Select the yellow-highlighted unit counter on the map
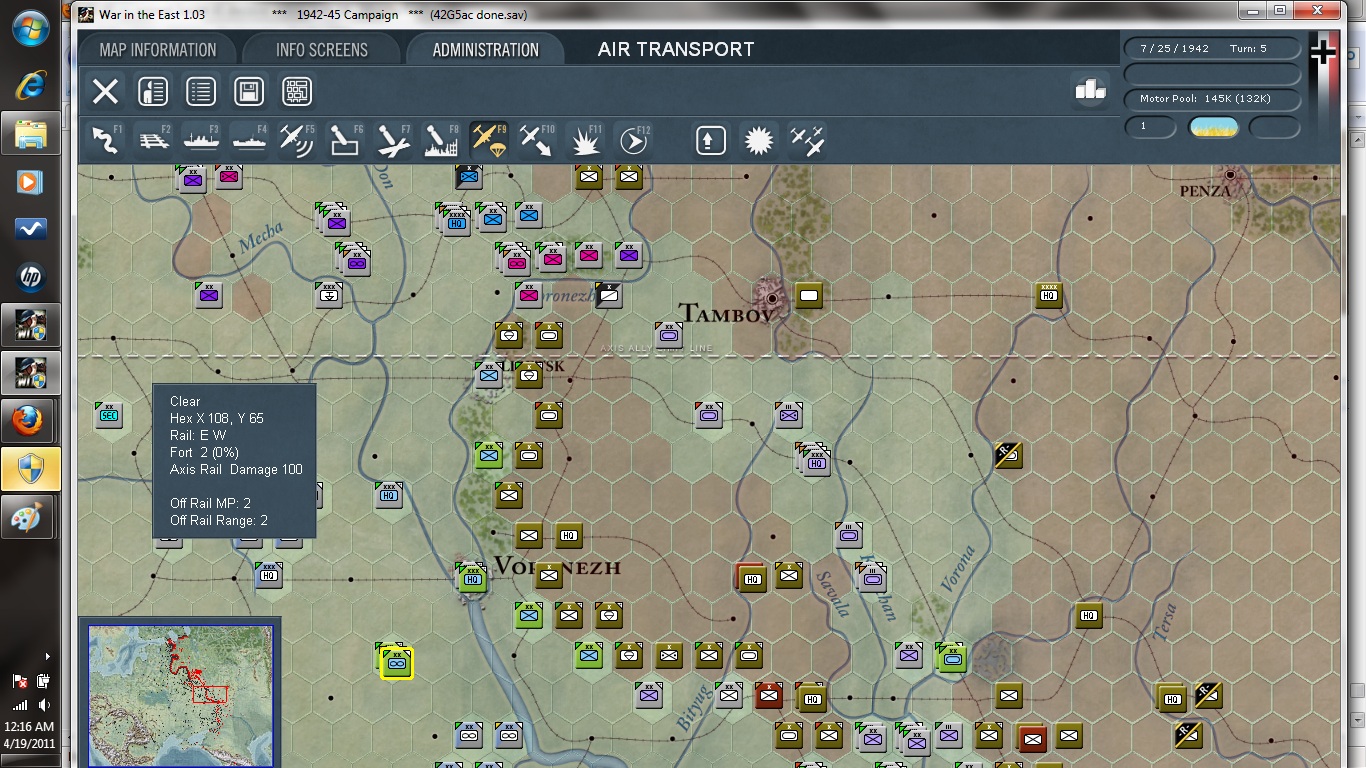 [396, 662]
